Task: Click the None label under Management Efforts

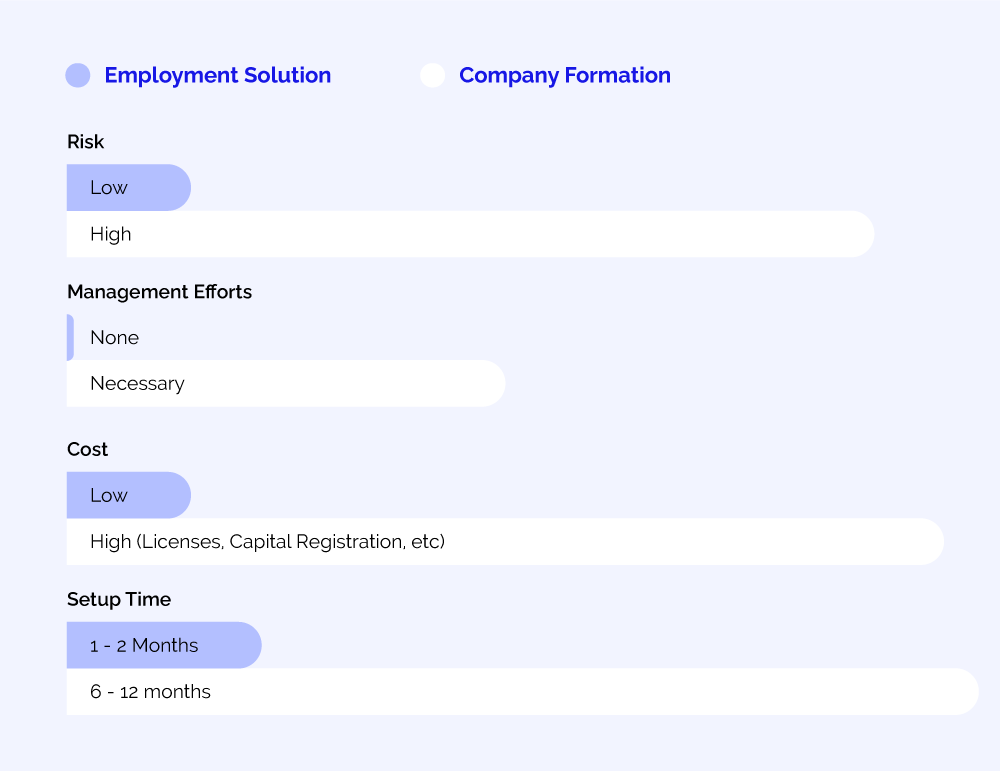Action: point(114,337)
